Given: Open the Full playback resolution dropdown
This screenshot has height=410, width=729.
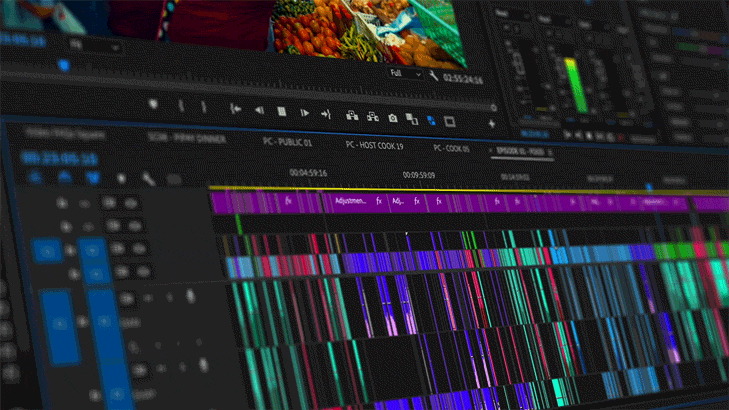Looking at the screenshot, I should 405,73.
